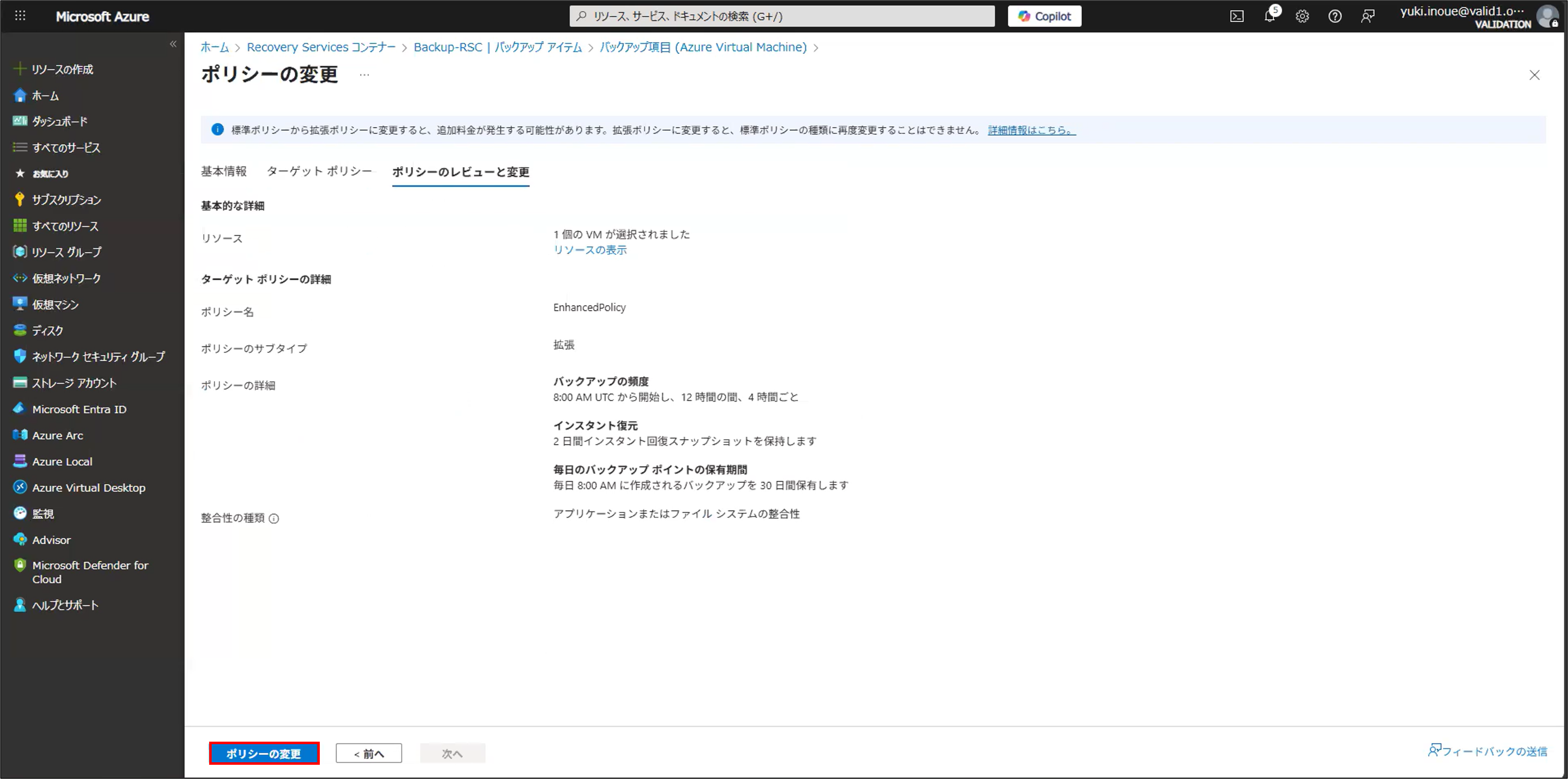Click the リソースの表示 link
1568x779 pixels.
coord(589,250)
